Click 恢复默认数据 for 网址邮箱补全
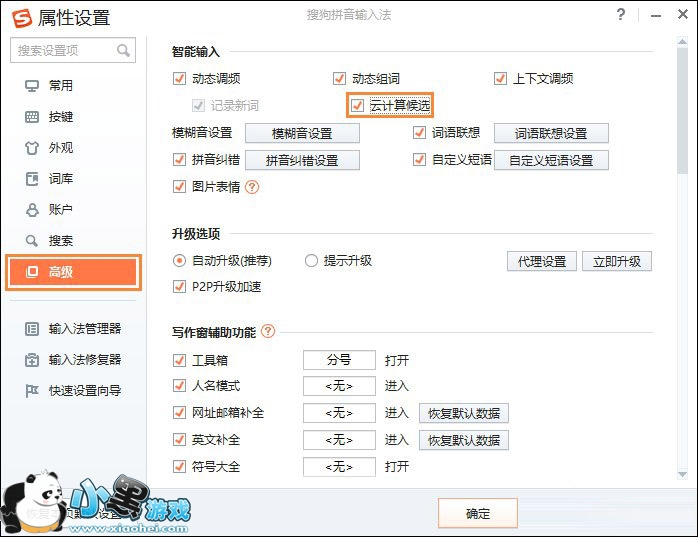The width and height of the screenshot is (698, 537). click(x=464, y=413)
